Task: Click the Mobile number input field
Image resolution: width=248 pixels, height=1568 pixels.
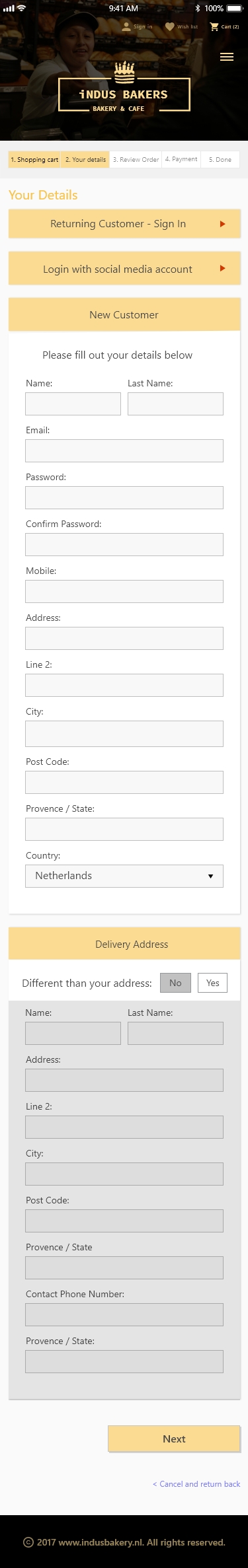Action: 124,592
